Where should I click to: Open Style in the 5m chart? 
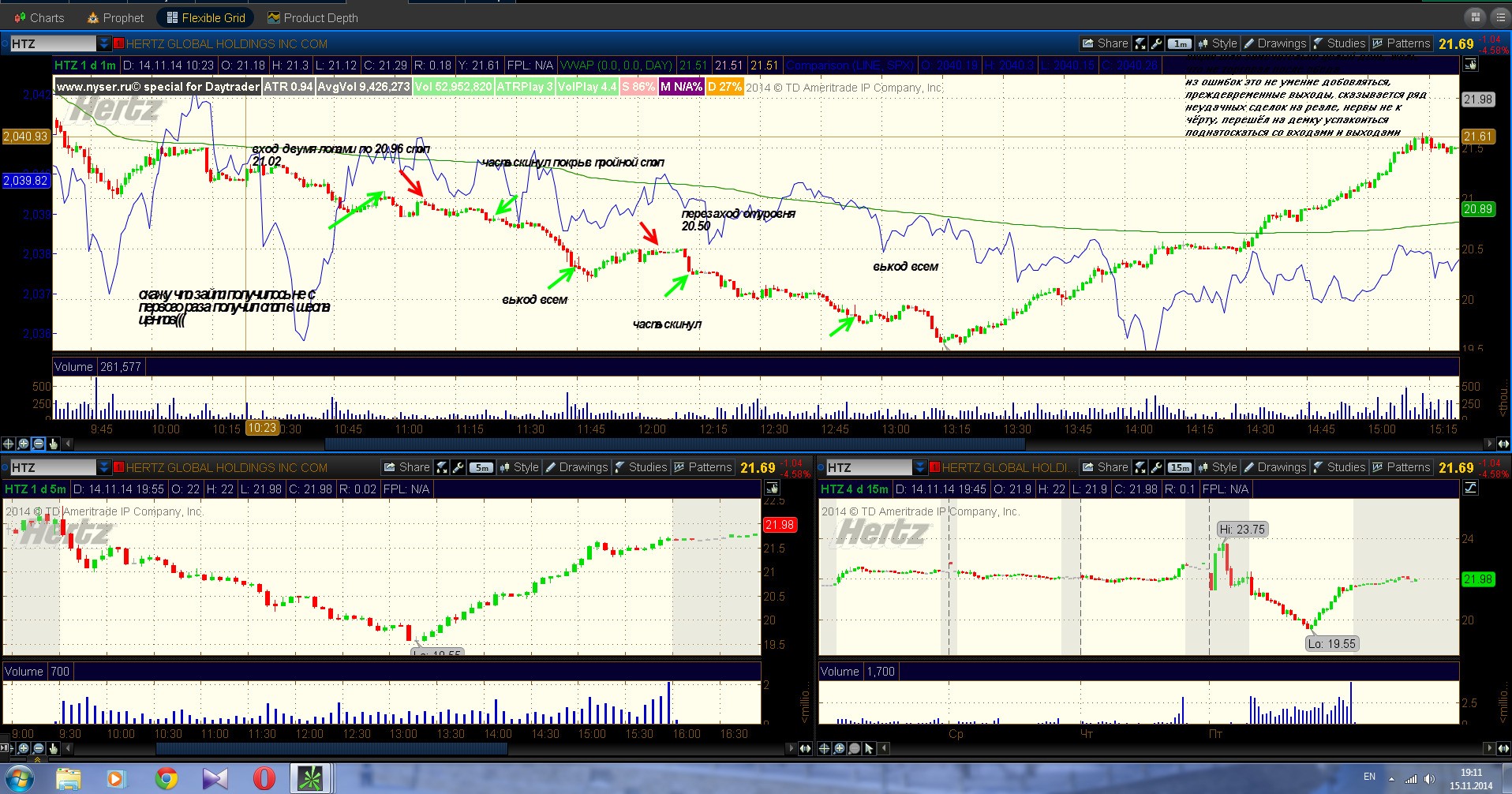click(519, 467)
